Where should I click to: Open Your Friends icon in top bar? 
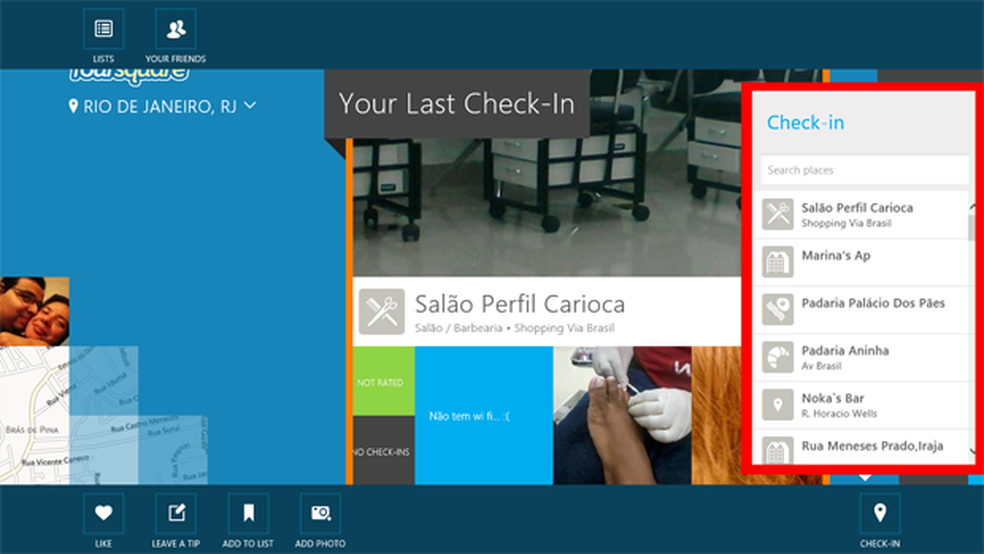click(176, 29)
